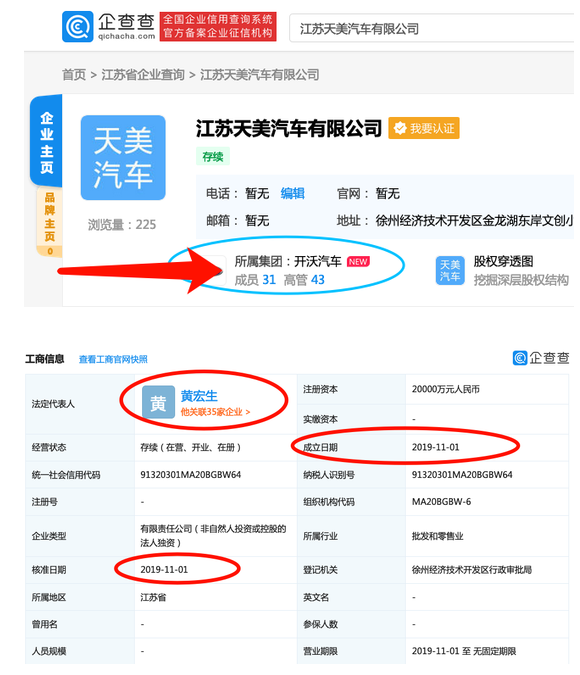
Task: Focus the search field containing 江苏天美汽车有限公司
Action: tap(432, 28)
